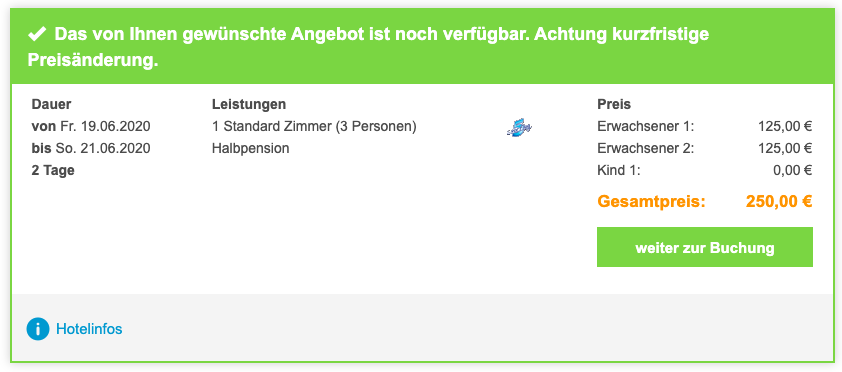Click the start date Fr. 19.06.2020
Viewport: 842px width, 372px height.
(104, 127)
